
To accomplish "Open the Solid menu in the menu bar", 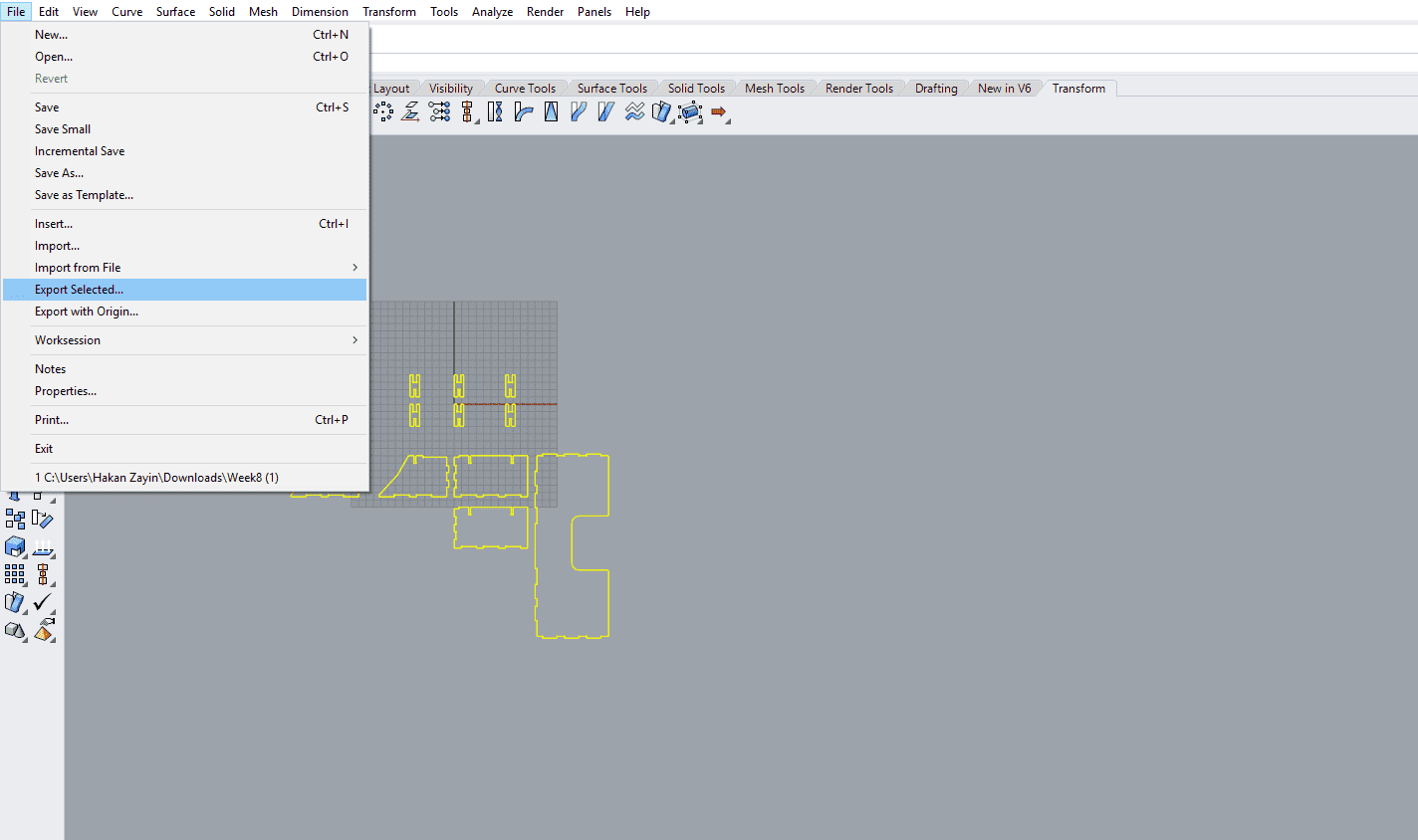I will [x=222, y=12].
